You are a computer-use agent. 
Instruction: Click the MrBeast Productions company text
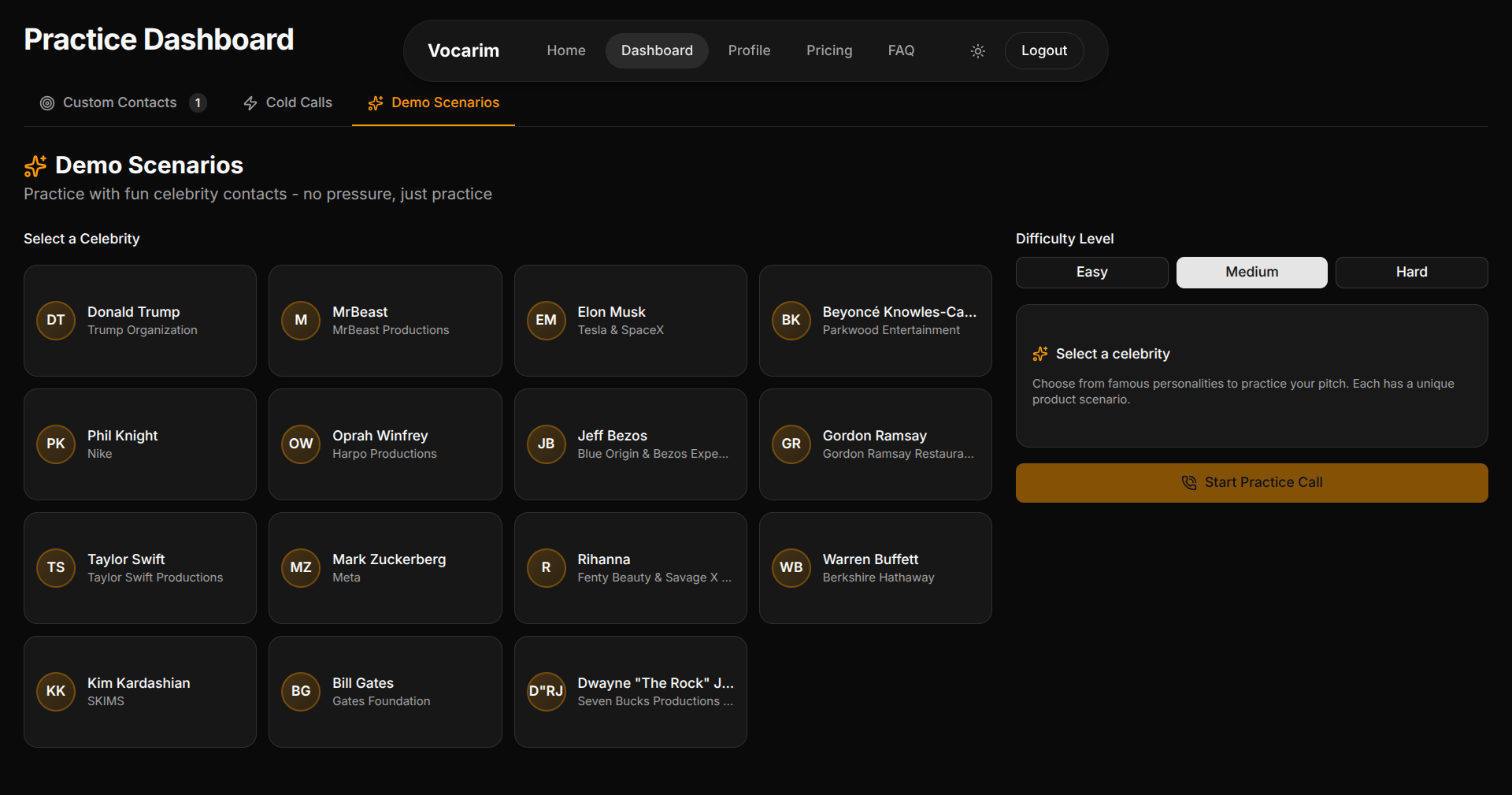(391, 330)
